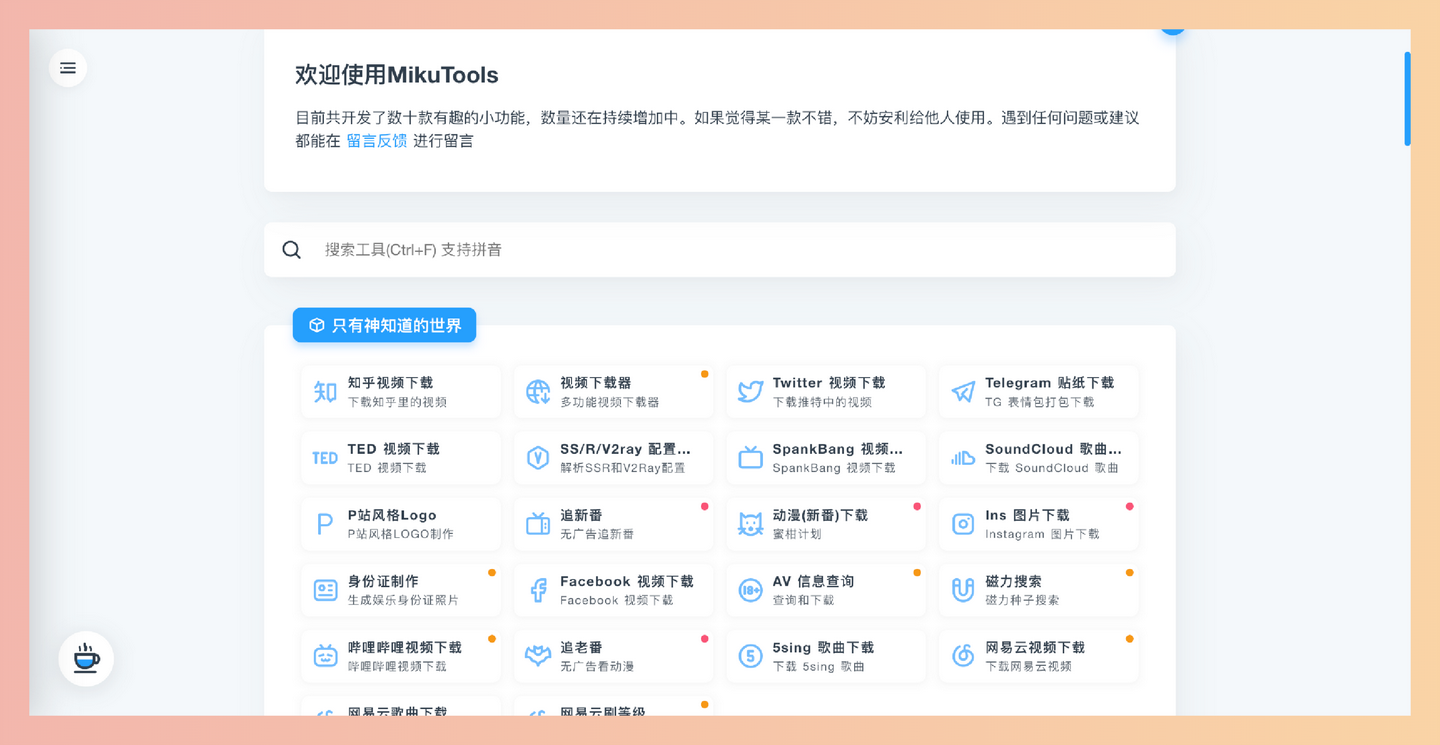Open Twitter 视频下载 tool
The width and height of the screenshot is (1440, 745).
click(826, 391)
